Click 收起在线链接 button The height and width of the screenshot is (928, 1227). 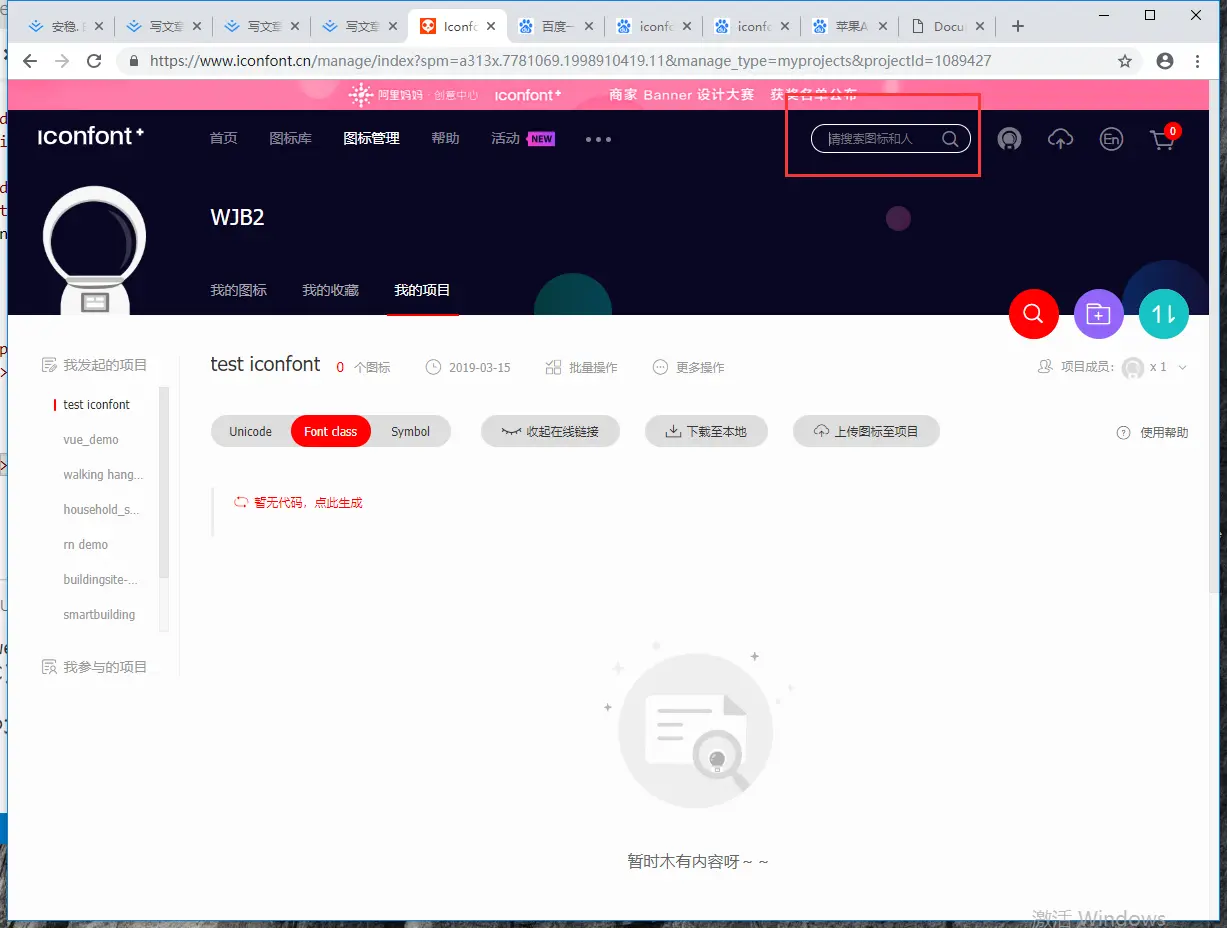click(x=550, y=432)
